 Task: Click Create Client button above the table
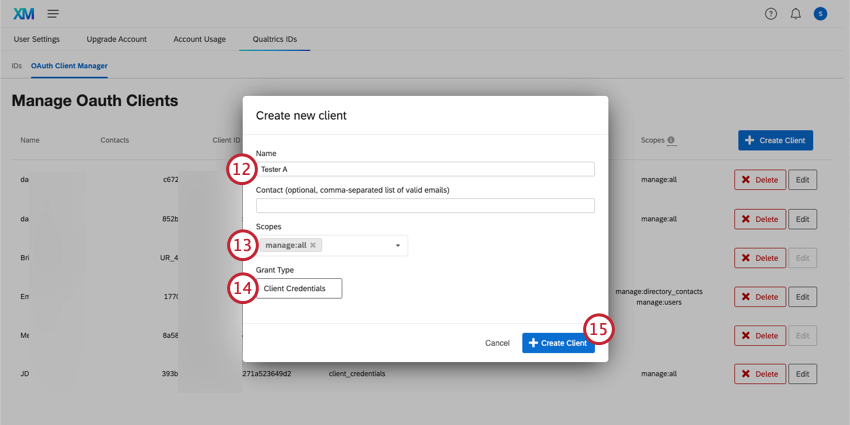coord(775,140)
